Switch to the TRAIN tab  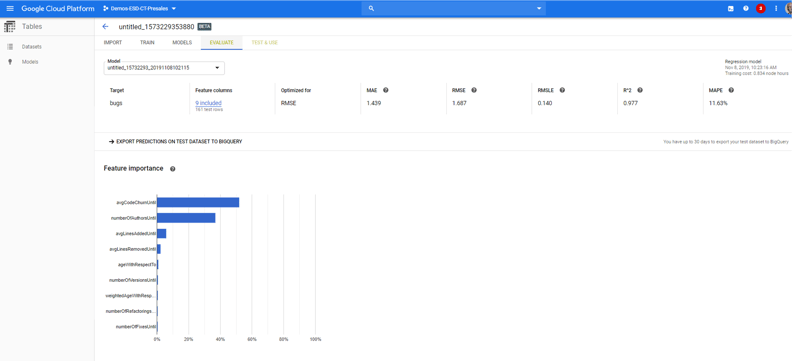(147, 43)
